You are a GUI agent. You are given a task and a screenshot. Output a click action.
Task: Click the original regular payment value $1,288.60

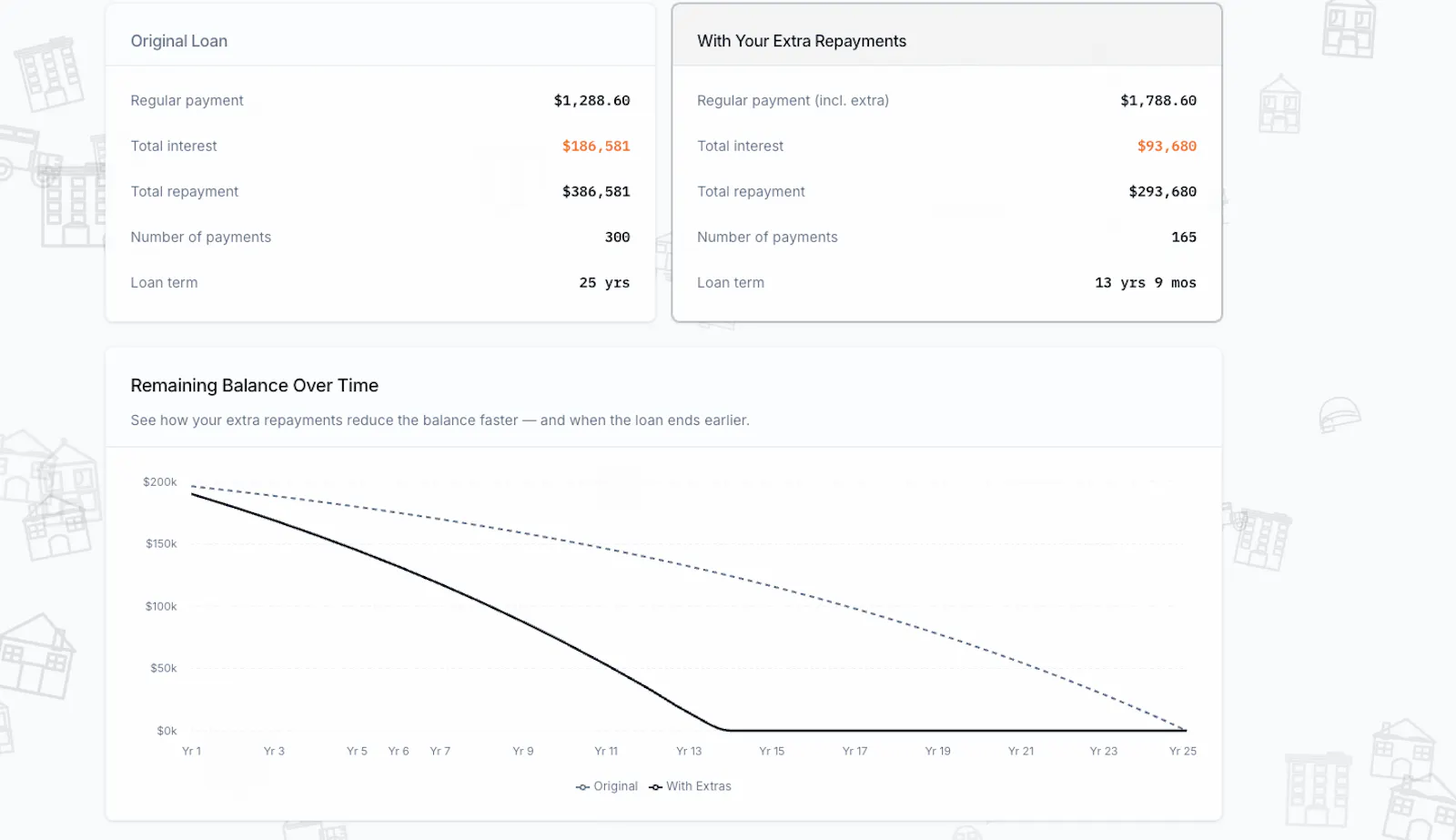[x=591, y=100]
